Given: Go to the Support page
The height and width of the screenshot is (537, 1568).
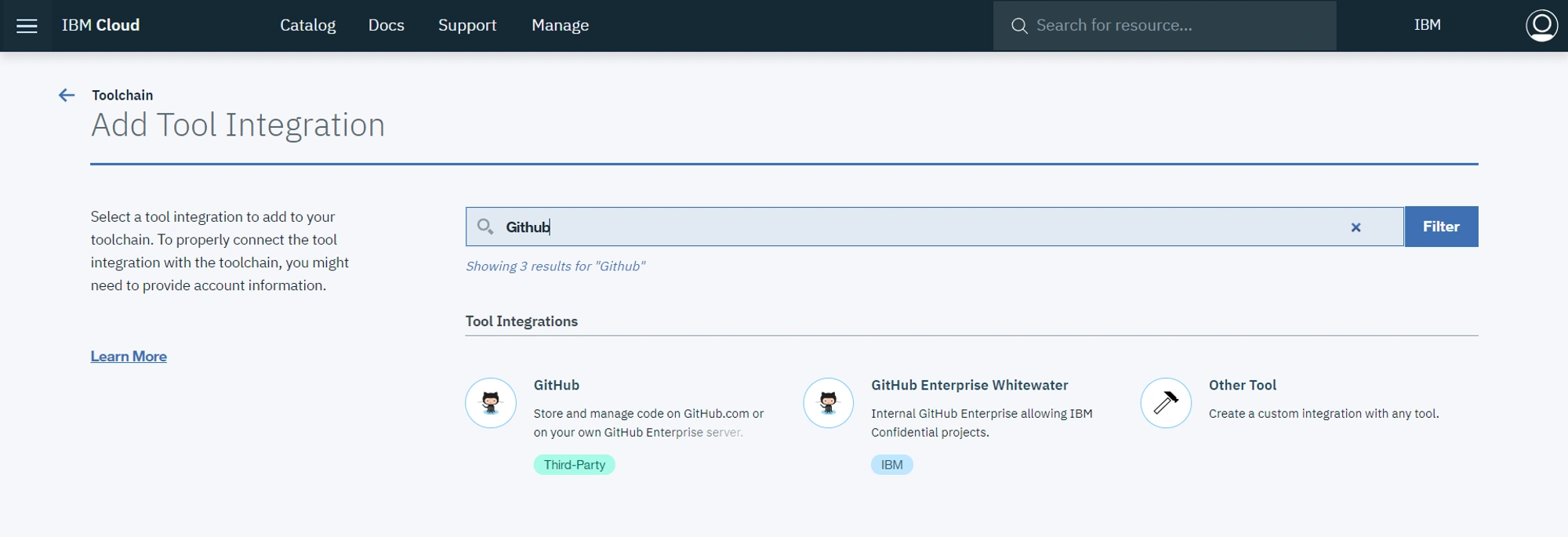Looking at the screenshot, I should [467, 25].
